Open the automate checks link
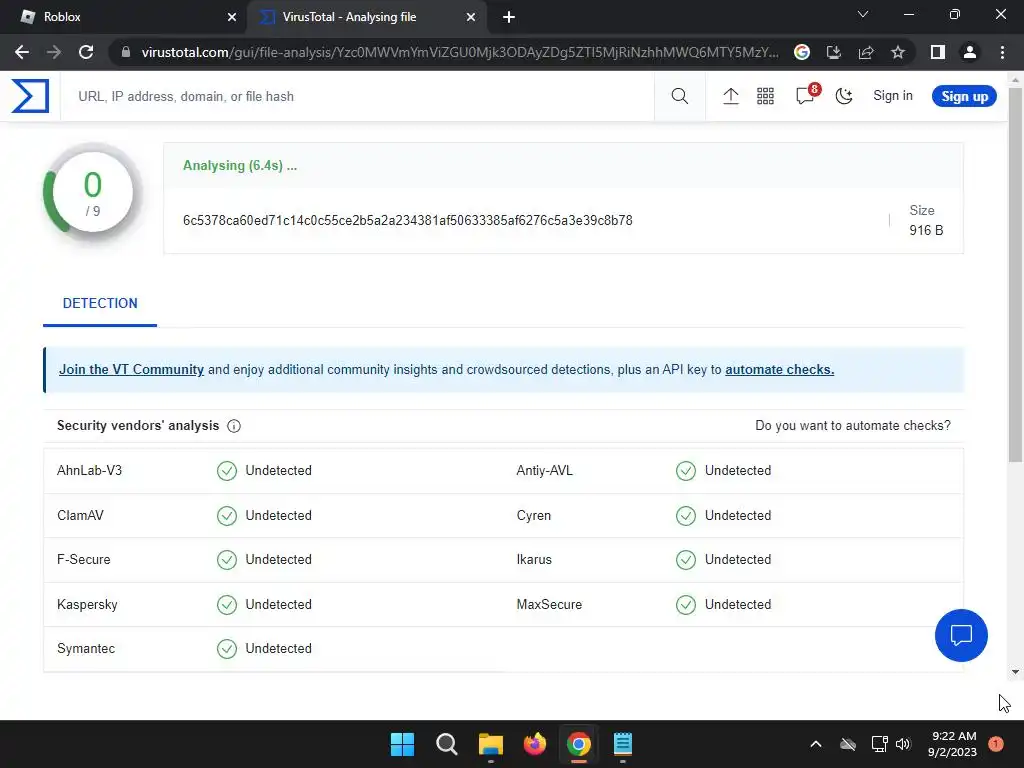 point(779,370)
